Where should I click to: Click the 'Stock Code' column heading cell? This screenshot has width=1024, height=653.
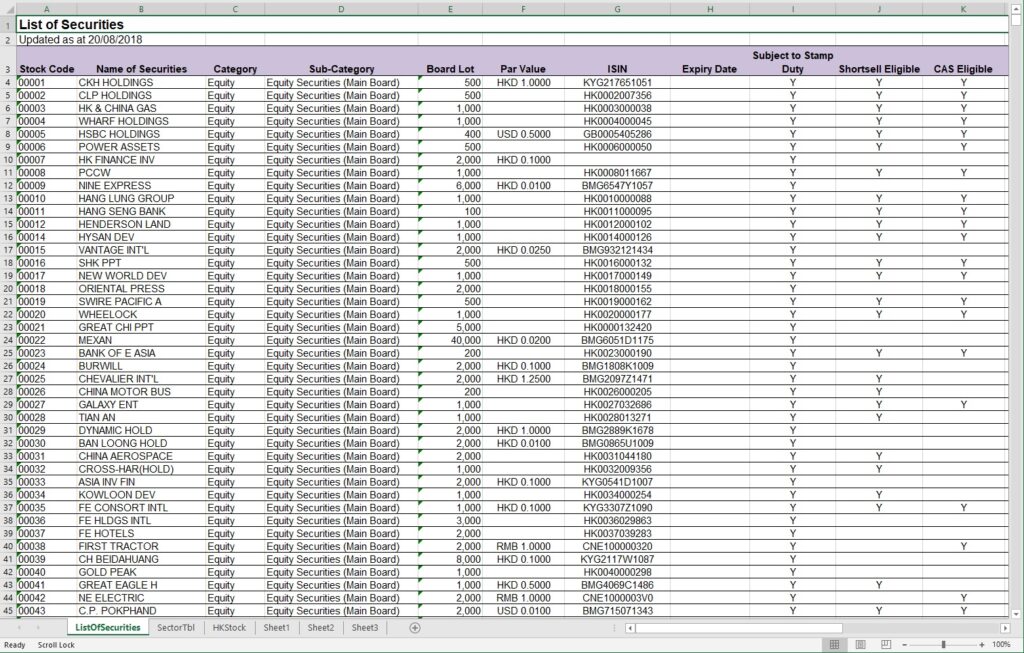(x=46, y=61)
